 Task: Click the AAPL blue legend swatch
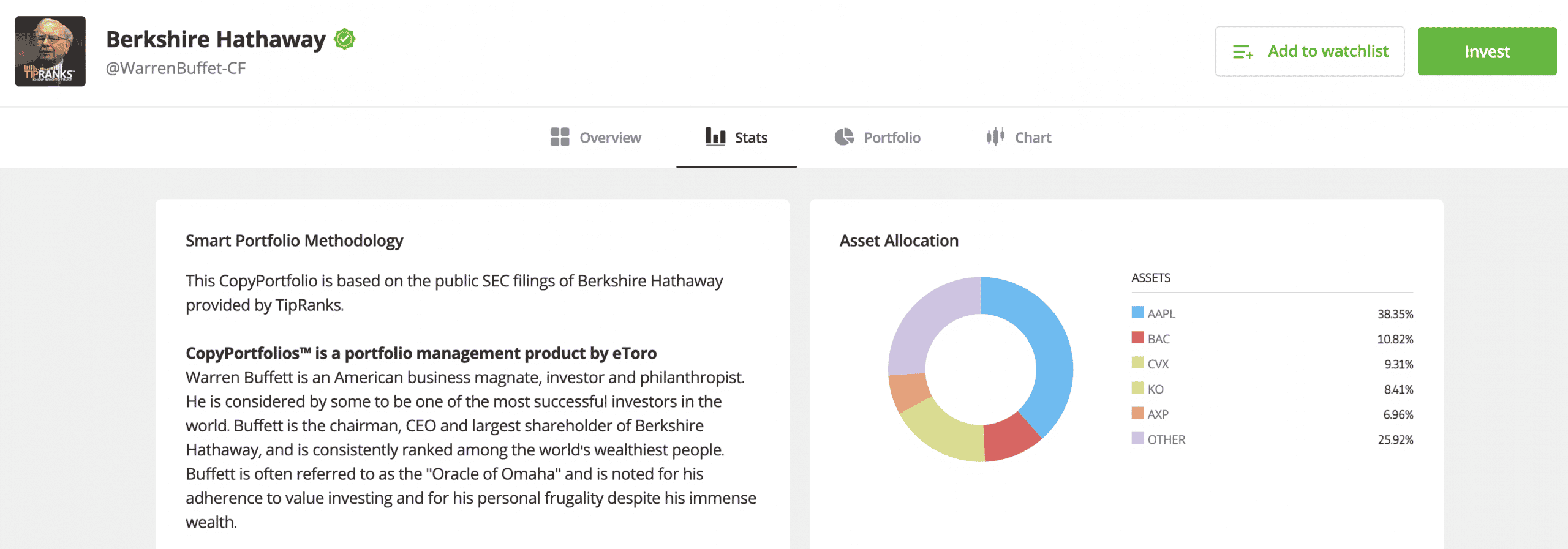(x=1137, y=313)
